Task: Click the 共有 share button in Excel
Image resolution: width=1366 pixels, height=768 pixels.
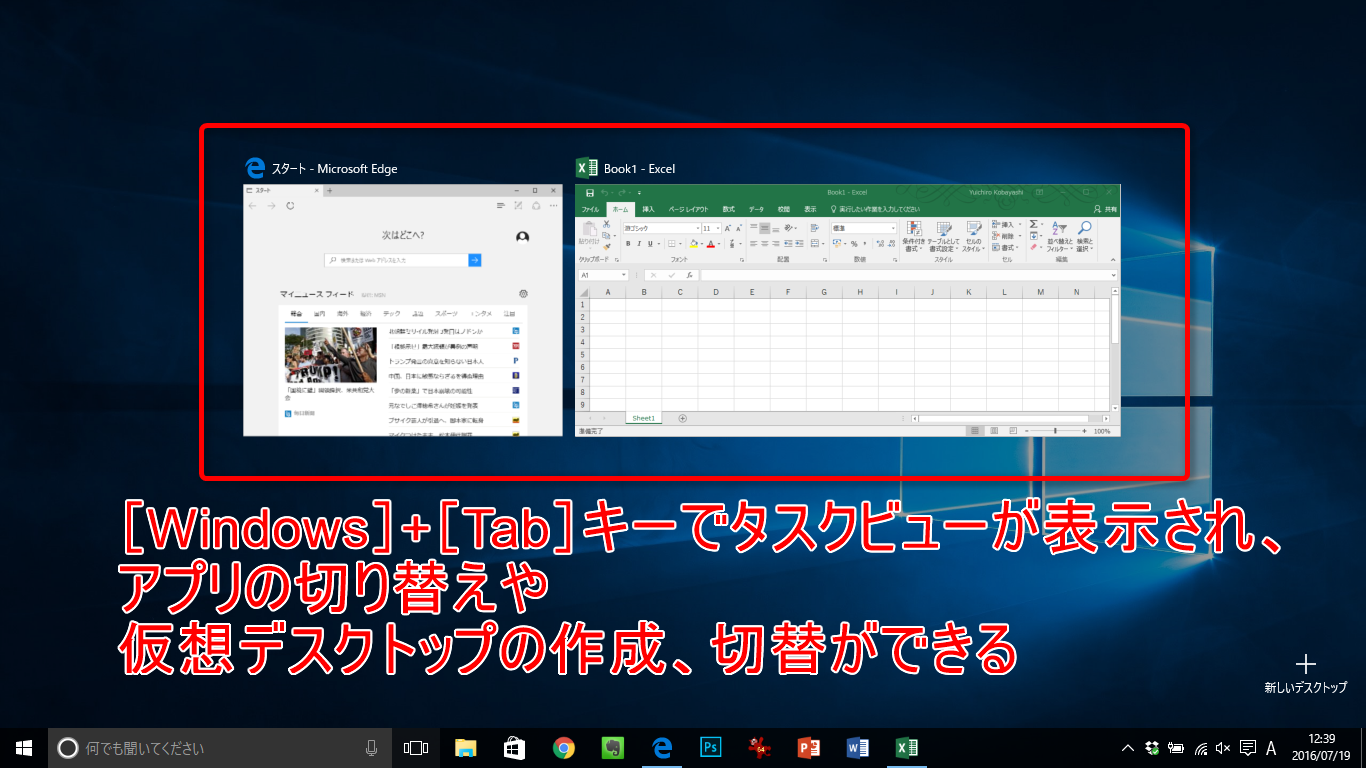Action: click(1105, 209)
